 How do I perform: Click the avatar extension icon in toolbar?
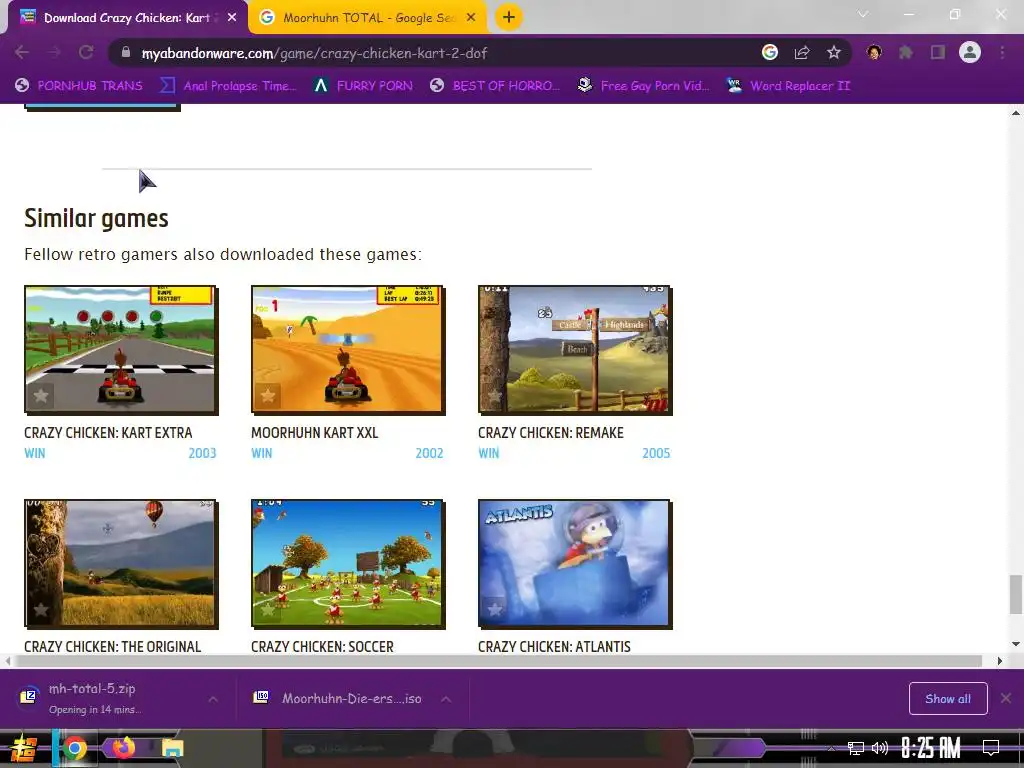[x=874, y=52]
